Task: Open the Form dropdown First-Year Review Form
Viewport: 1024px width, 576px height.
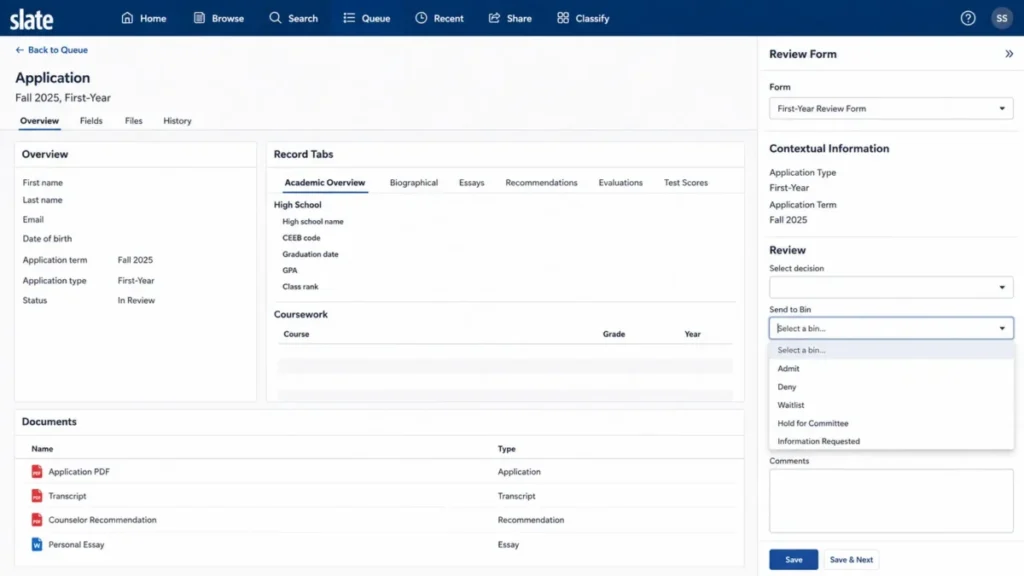Action: 891,108
